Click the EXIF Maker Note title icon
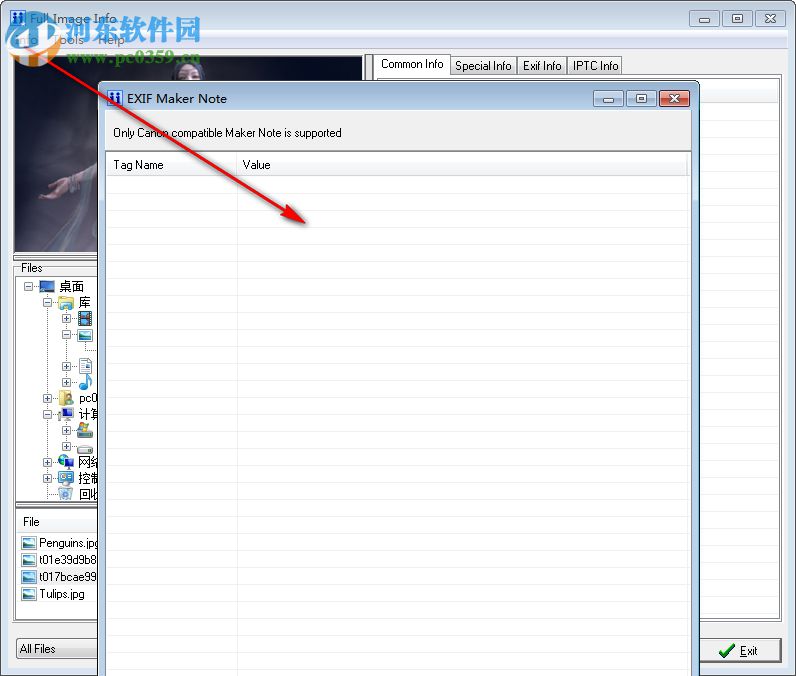This screenshot has height=676, width=796. pos(115,98)
